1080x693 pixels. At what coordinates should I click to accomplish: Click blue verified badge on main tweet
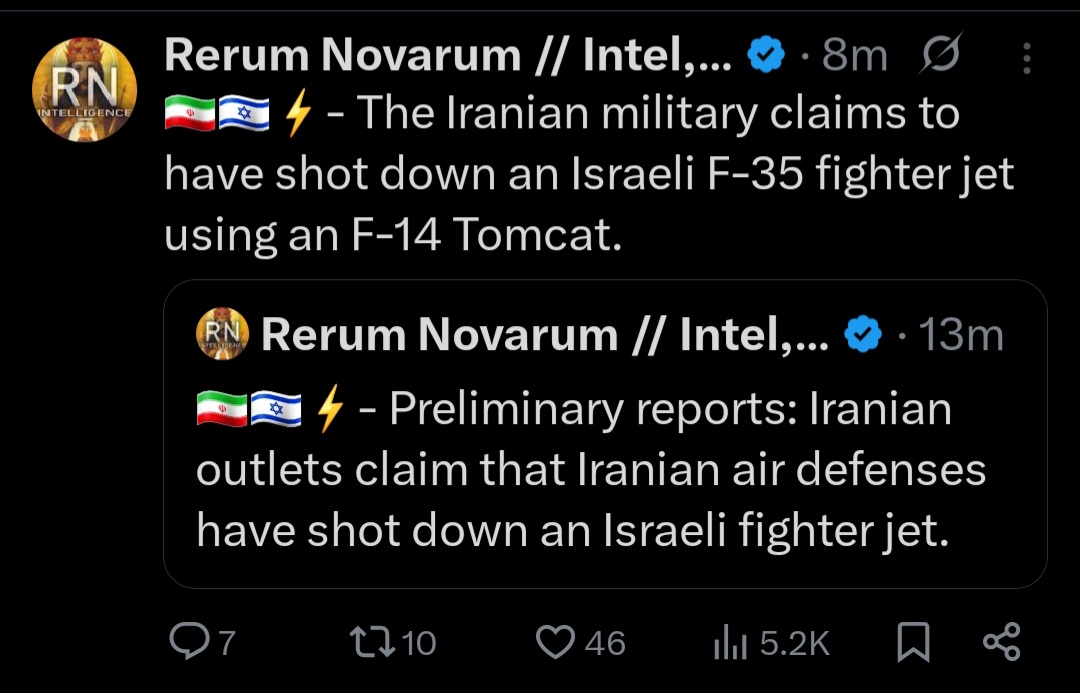[x=766, y=55]
